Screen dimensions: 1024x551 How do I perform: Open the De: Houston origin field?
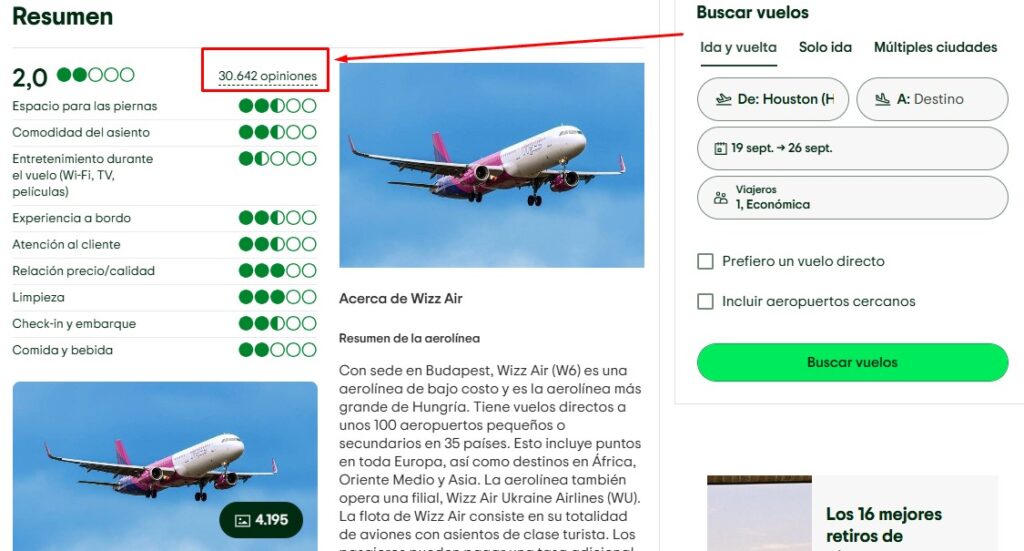pos(773,99)
